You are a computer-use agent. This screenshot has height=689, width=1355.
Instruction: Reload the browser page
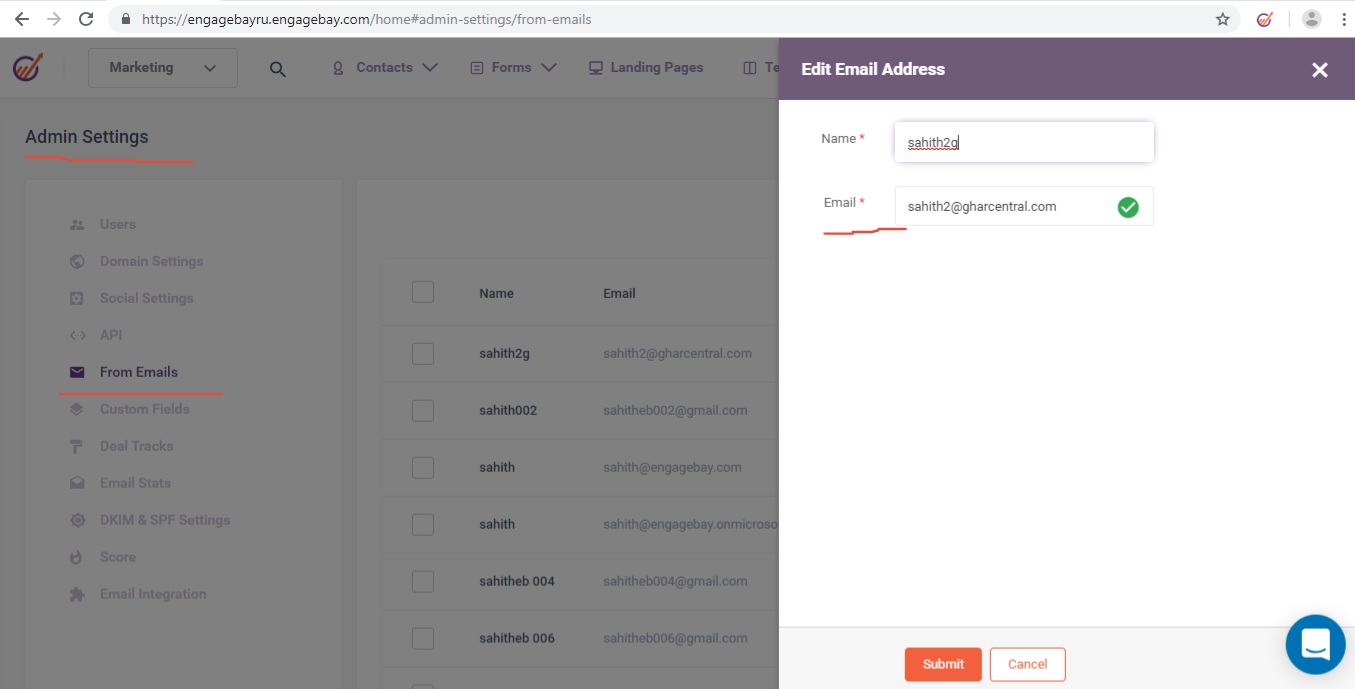86,19
